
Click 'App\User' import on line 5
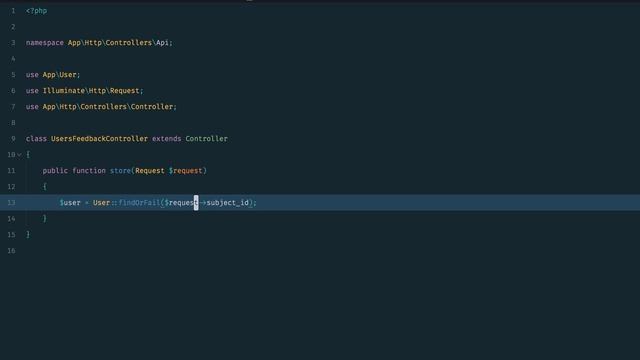pyautogui.click(x=60, y=75)
